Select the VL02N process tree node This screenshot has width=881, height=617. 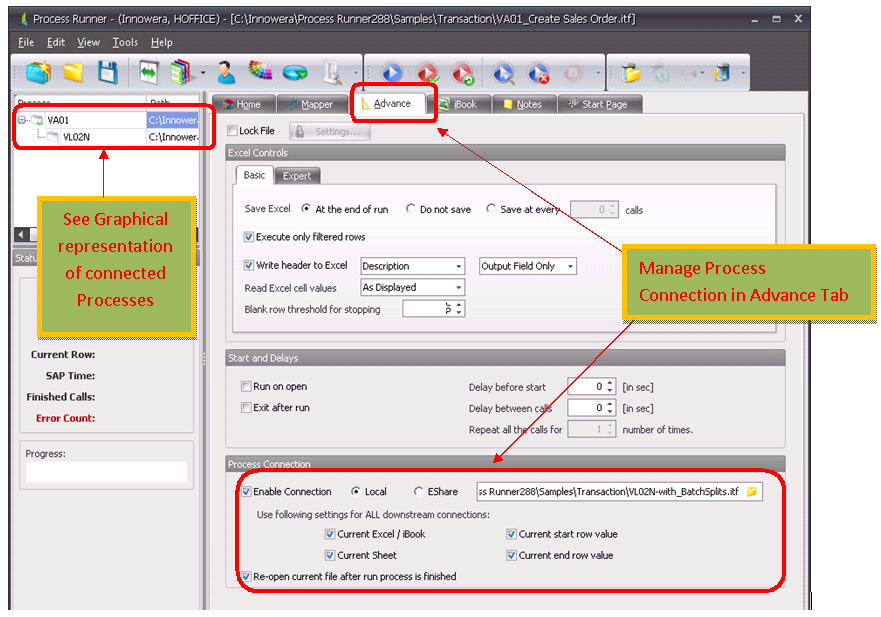[x=78, y=137]
